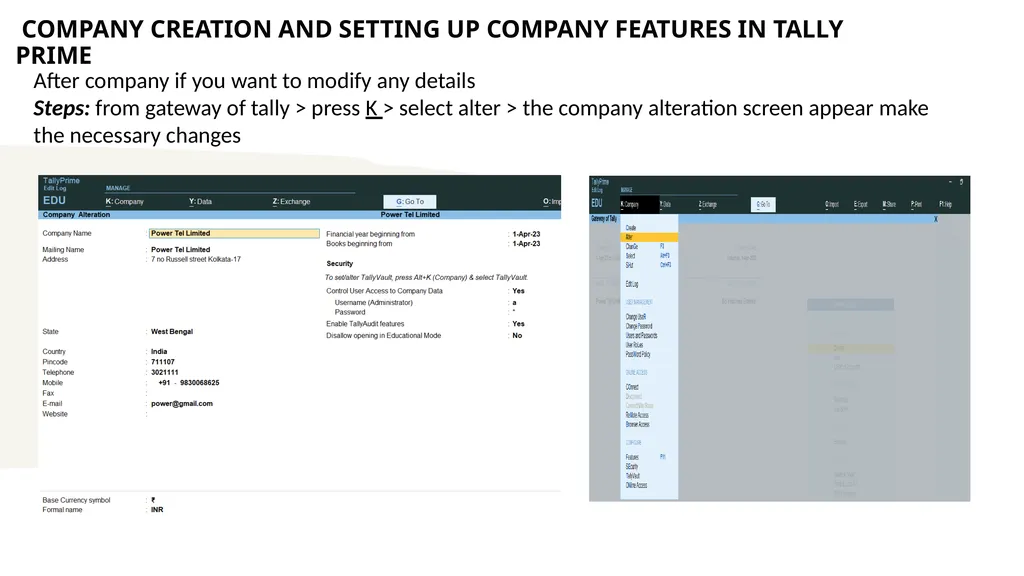Select Change Password in the Company menu
Image resolution: width=1024 pixels, height=576 pixels.
[639, 326]
